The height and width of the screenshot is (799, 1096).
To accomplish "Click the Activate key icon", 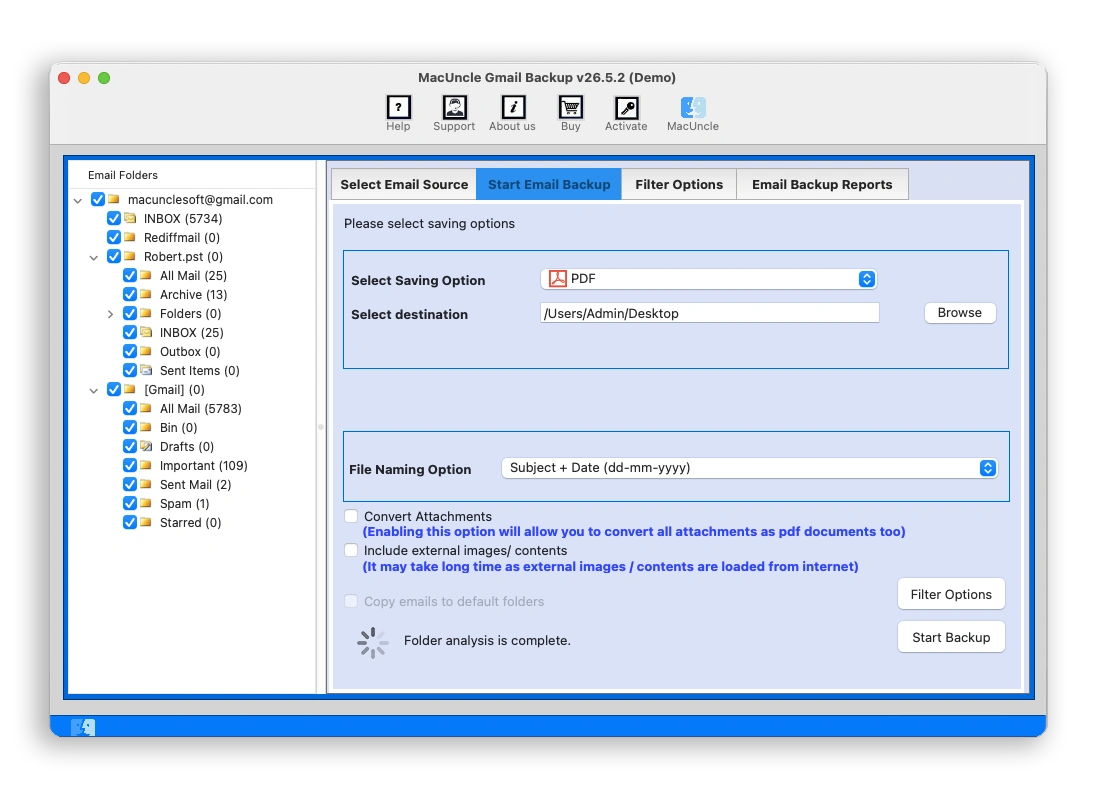I will [626, 108].
